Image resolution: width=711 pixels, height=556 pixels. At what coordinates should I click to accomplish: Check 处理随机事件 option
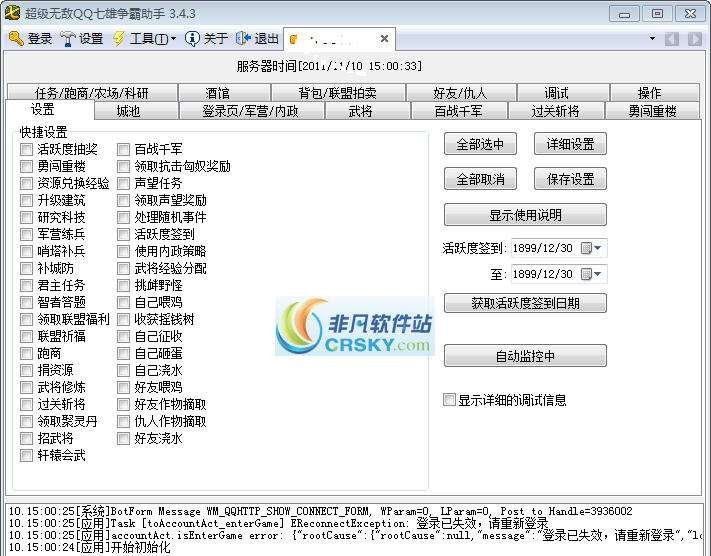[123, 217]
